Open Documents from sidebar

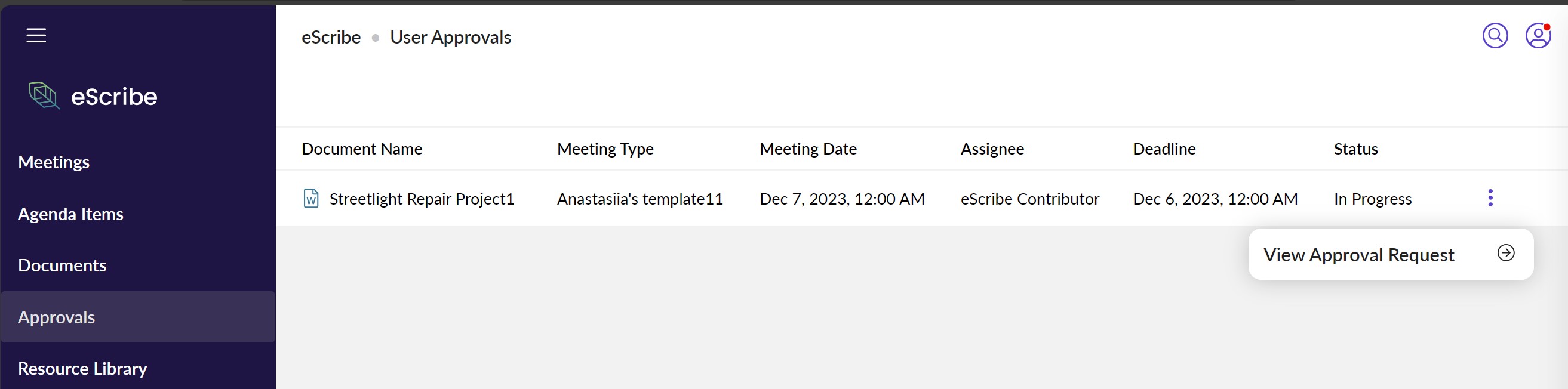click(62, 265)
